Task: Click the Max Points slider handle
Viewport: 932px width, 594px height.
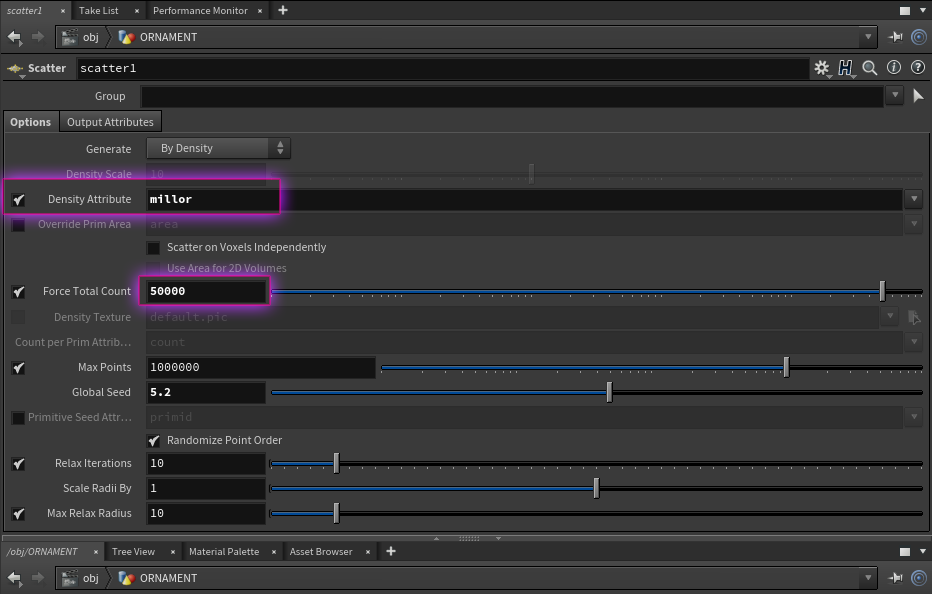Action: (x=786, y=367)
